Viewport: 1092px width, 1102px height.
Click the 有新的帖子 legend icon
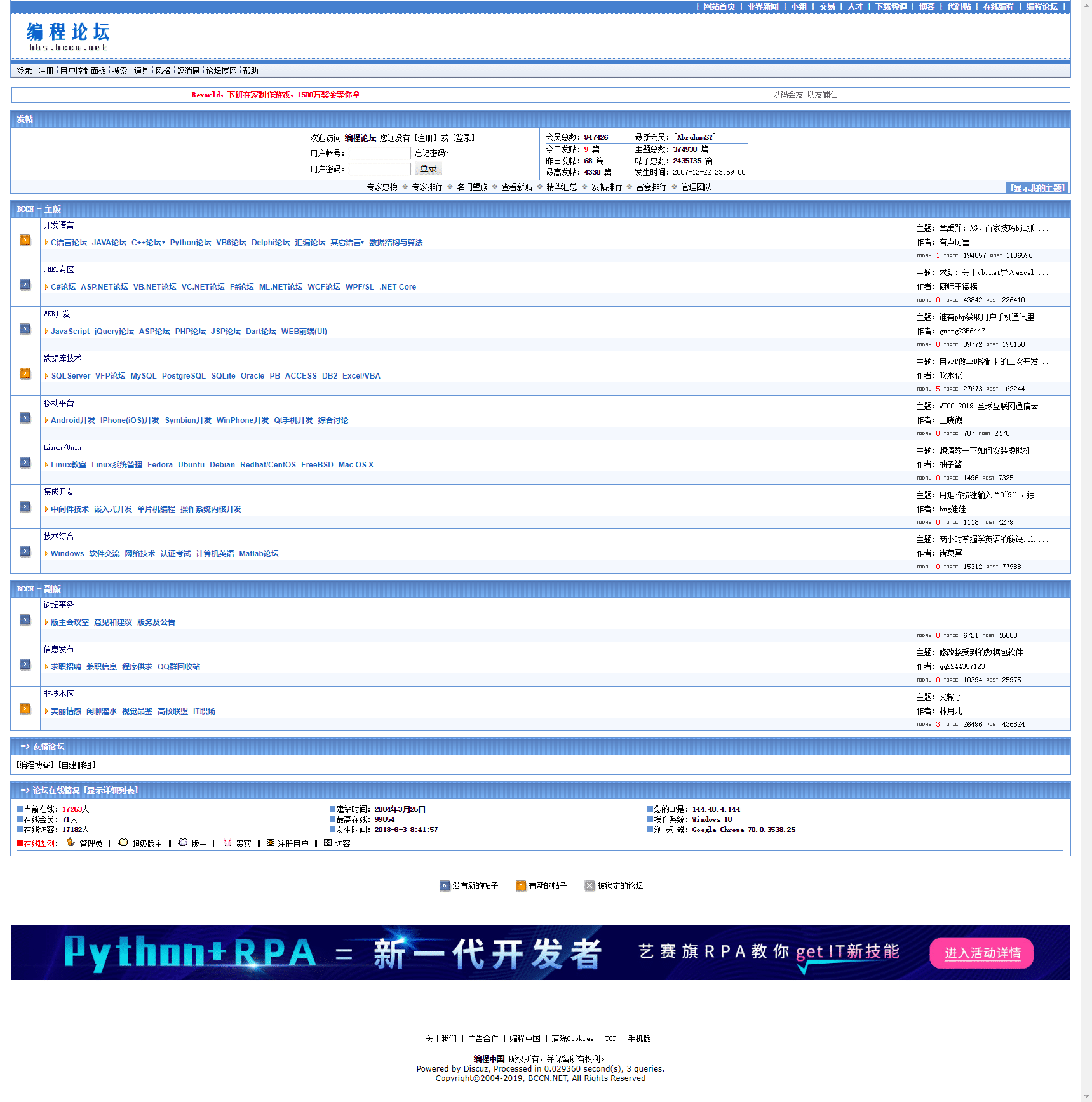pos(521,885)
